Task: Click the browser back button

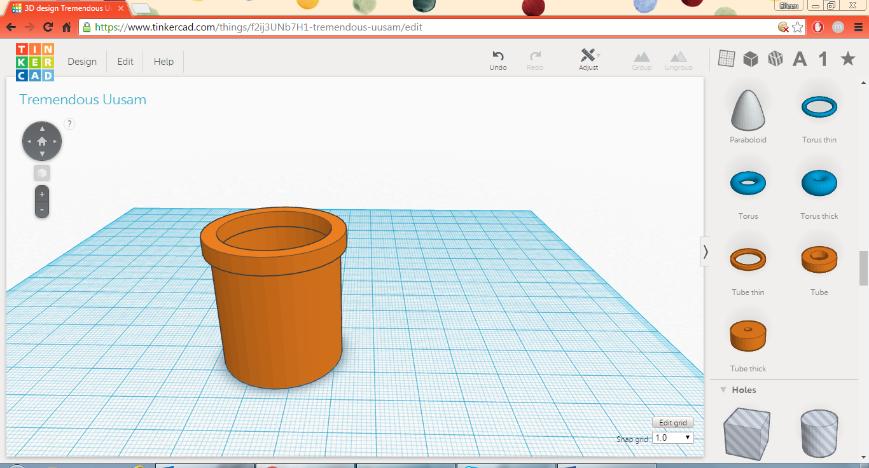Action: click(x=11, y=27)
